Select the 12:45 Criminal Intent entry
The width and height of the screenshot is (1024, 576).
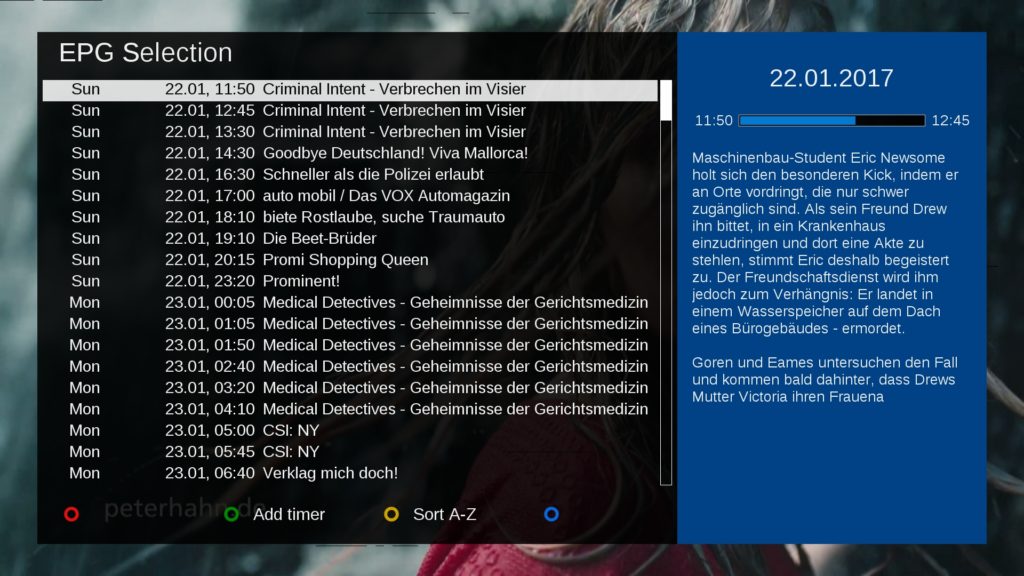tap(350, 110)
